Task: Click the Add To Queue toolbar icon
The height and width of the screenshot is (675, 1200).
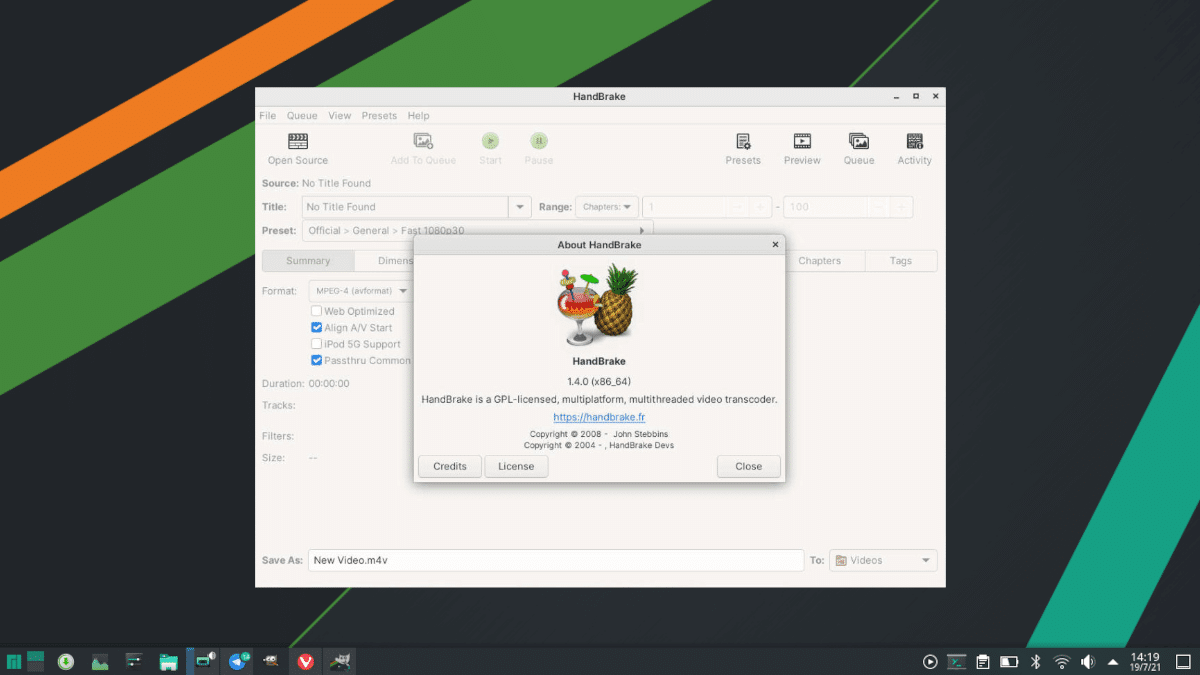Action: click(x=423, y=142)
